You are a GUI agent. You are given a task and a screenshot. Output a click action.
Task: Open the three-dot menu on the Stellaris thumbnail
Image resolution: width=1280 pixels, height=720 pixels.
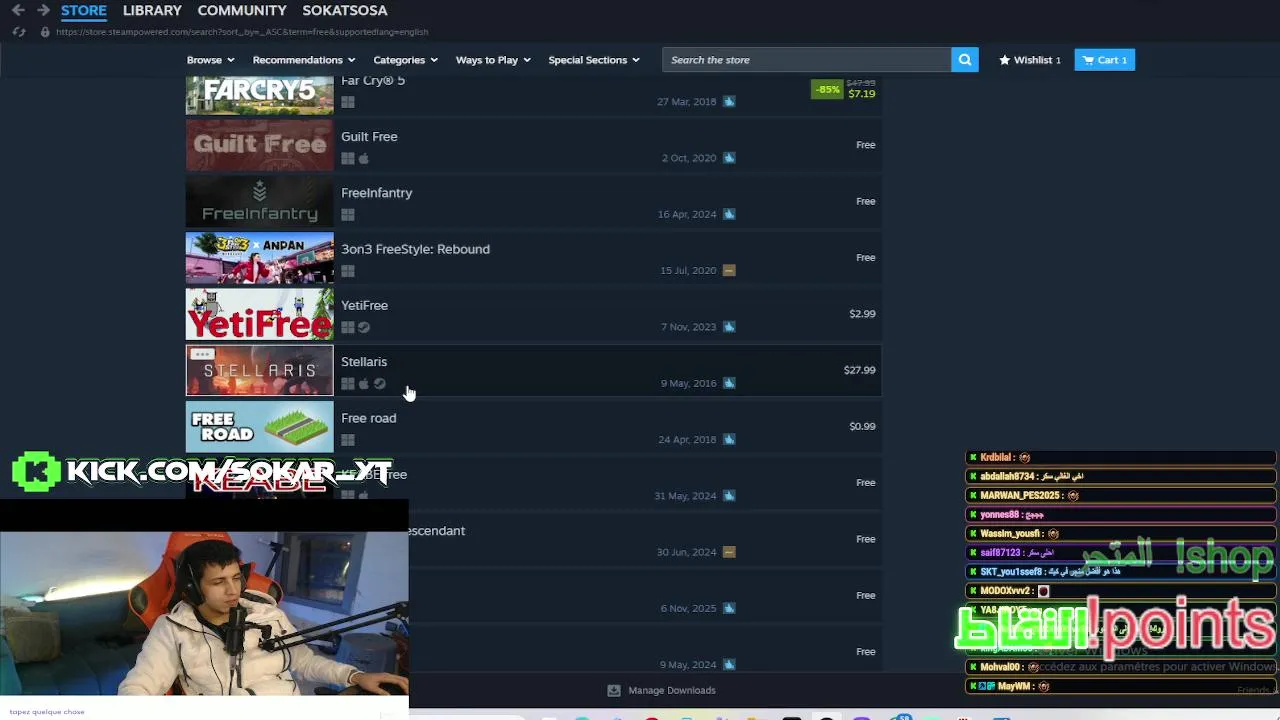tap(202, 354)
